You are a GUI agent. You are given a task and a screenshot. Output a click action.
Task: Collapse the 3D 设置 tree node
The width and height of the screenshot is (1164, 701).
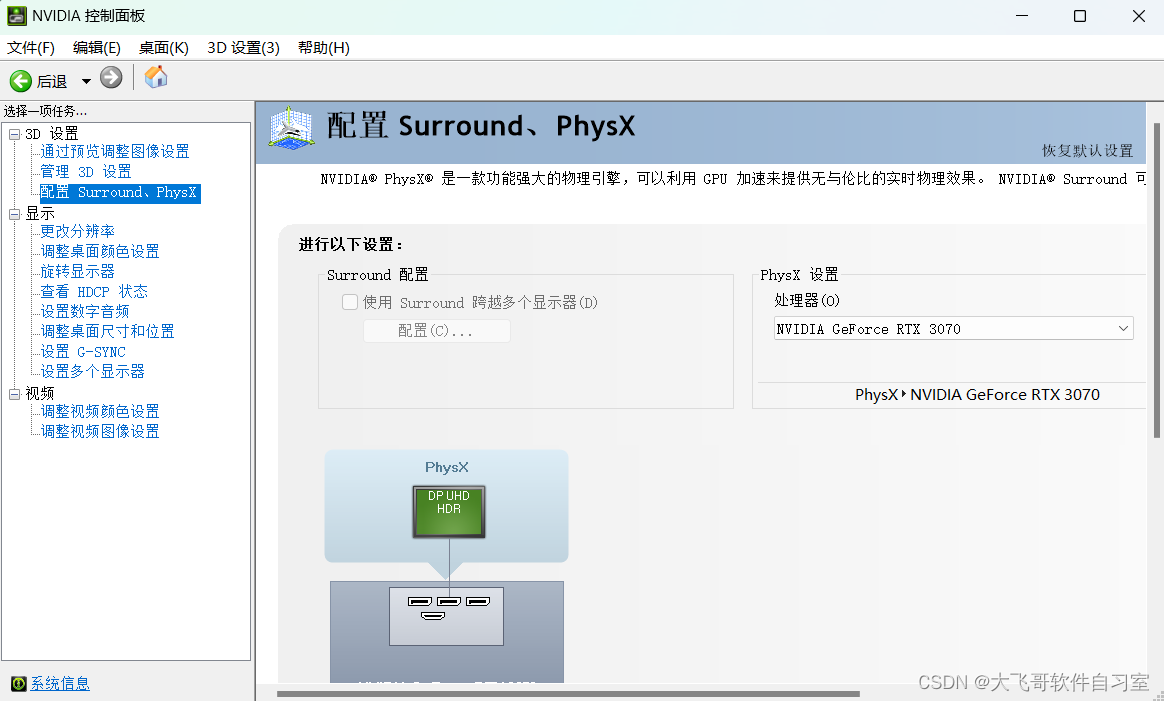pos(14,134)
